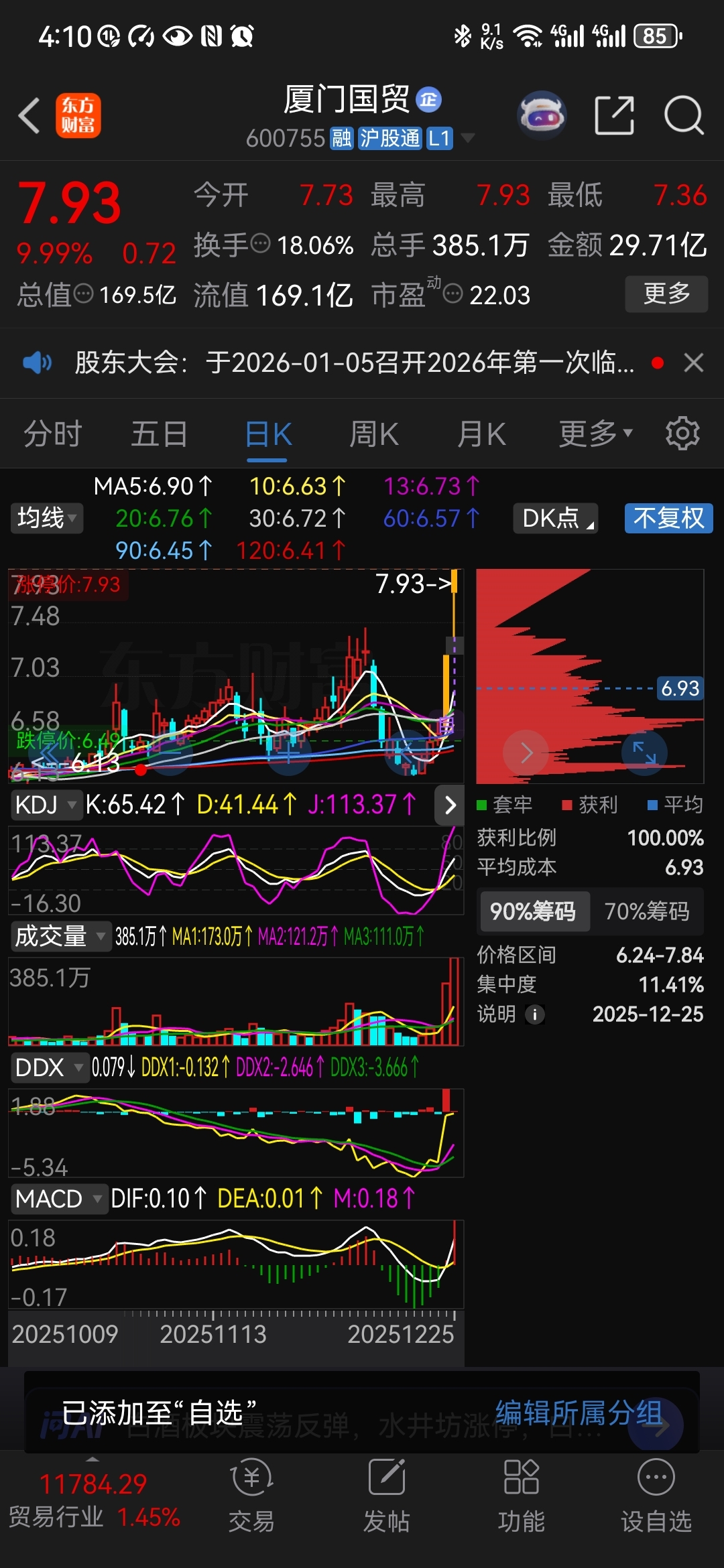Tap the 更多 button in quote details
The image size is (724, 1568).
[x=666, y=293]
